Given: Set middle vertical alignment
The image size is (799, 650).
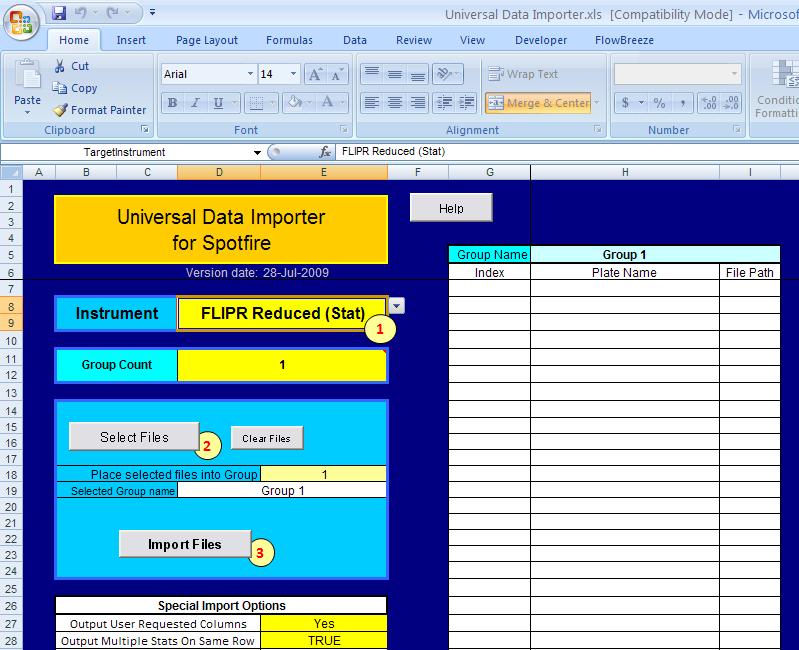Looking at the screenshot, I should (395, 74).
